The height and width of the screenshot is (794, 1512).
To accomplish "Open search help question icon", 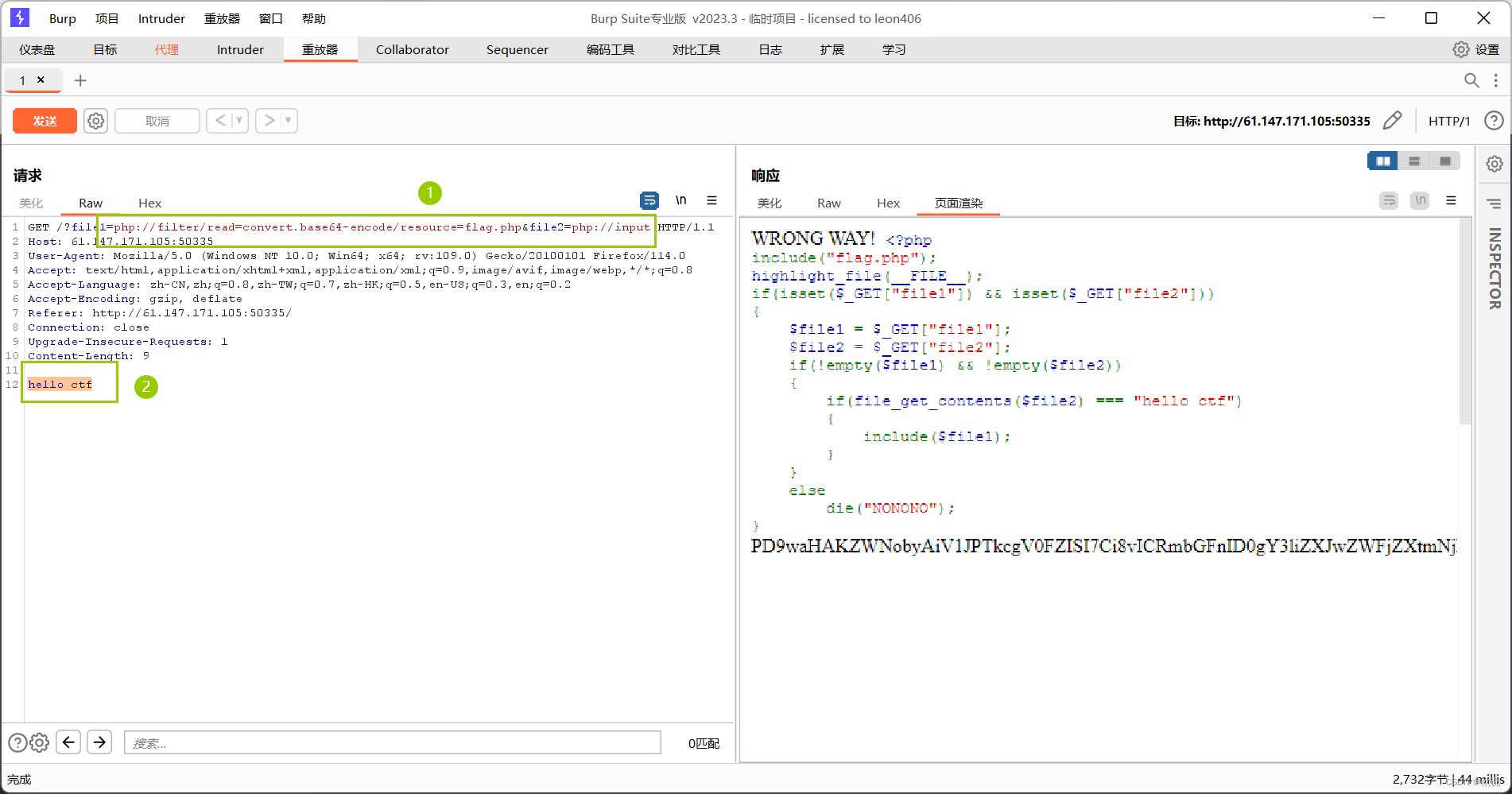I will click(17, 742).
